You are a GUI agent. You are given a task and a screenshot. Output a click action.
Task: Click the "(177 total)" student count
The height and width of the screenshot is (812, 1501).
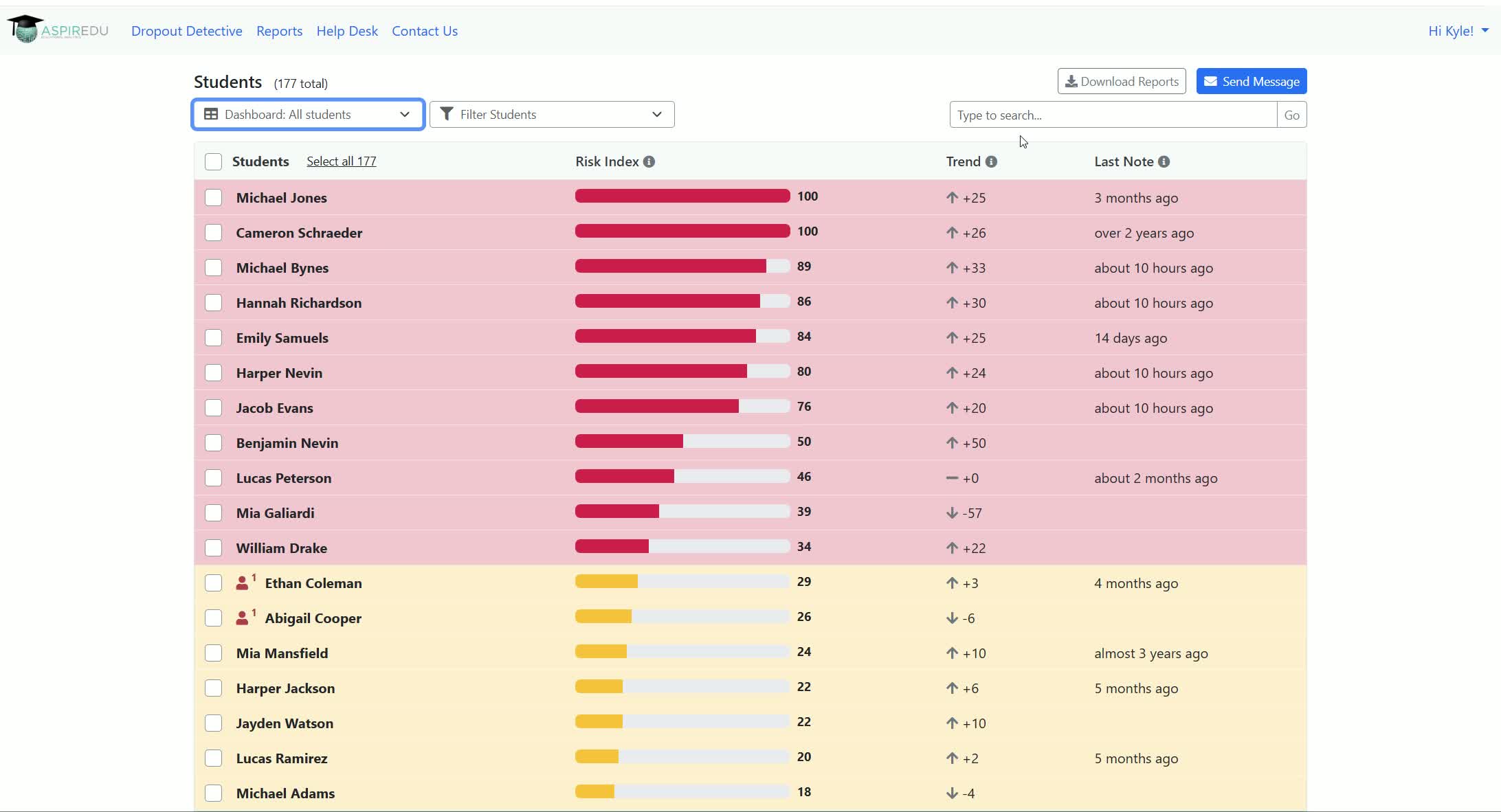tap(301, 84)
